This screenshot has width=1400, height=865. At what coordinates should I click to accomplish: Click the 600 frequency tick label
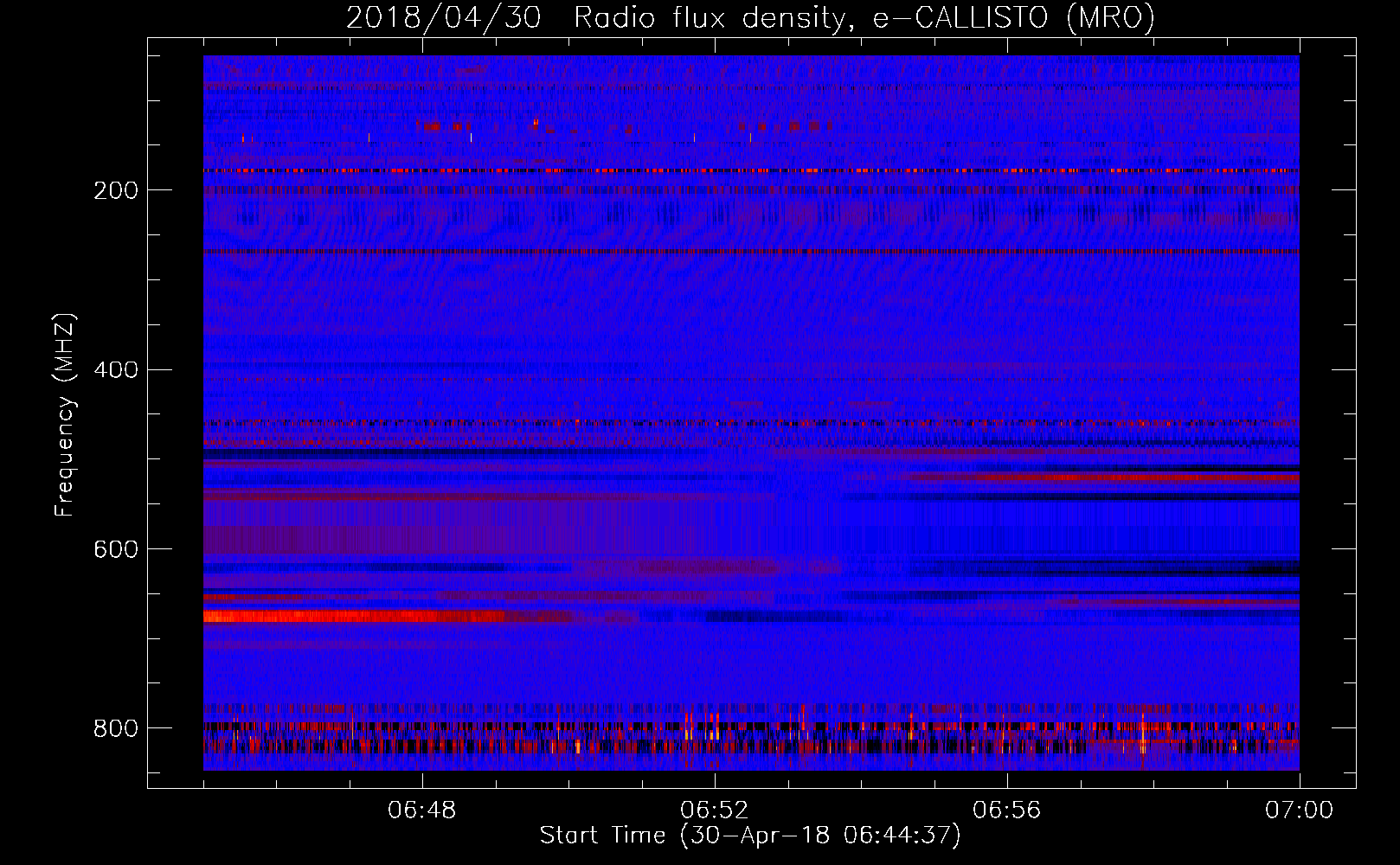[x=116, y=550]
